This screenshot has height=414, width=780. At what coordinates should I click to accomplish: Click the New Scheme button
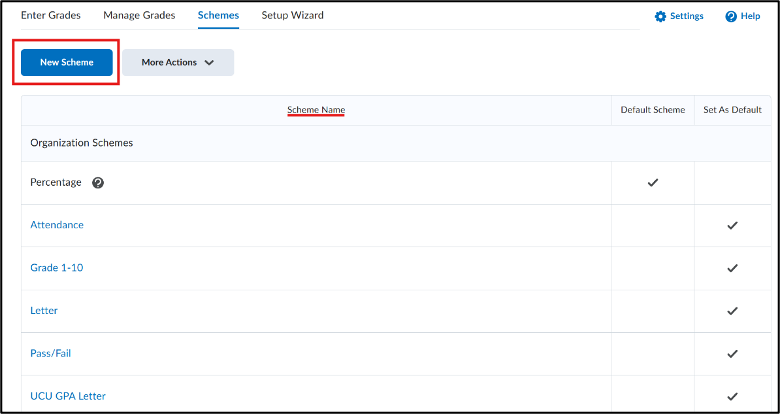[x=67, y=63]
